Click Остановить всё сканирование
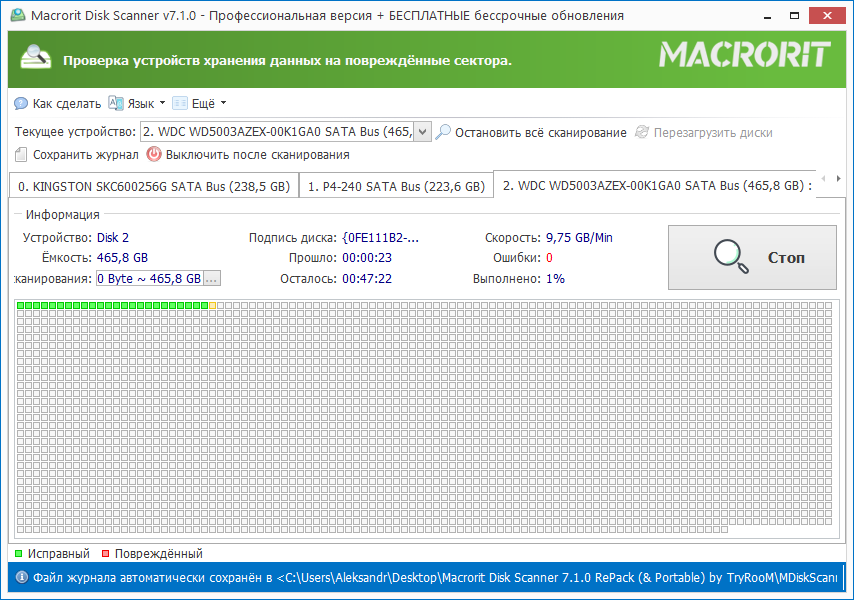The height and width of the screenshot is (600, 854). coord(540,132)
